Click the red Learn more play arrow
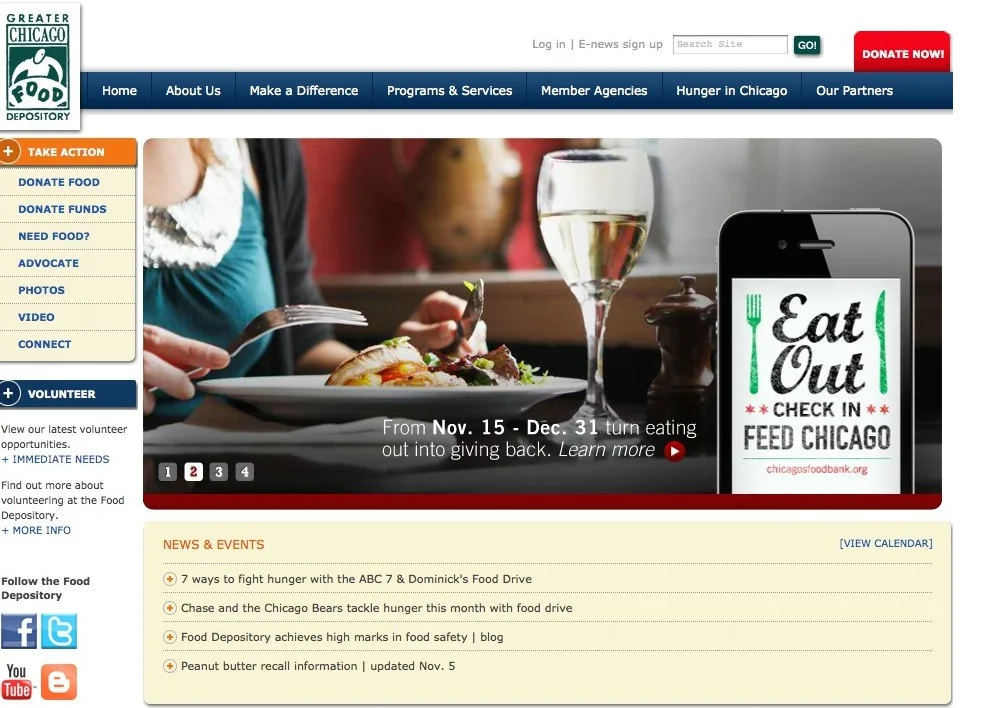The height and width of the screenshot is (708, 998). [674, 451]
